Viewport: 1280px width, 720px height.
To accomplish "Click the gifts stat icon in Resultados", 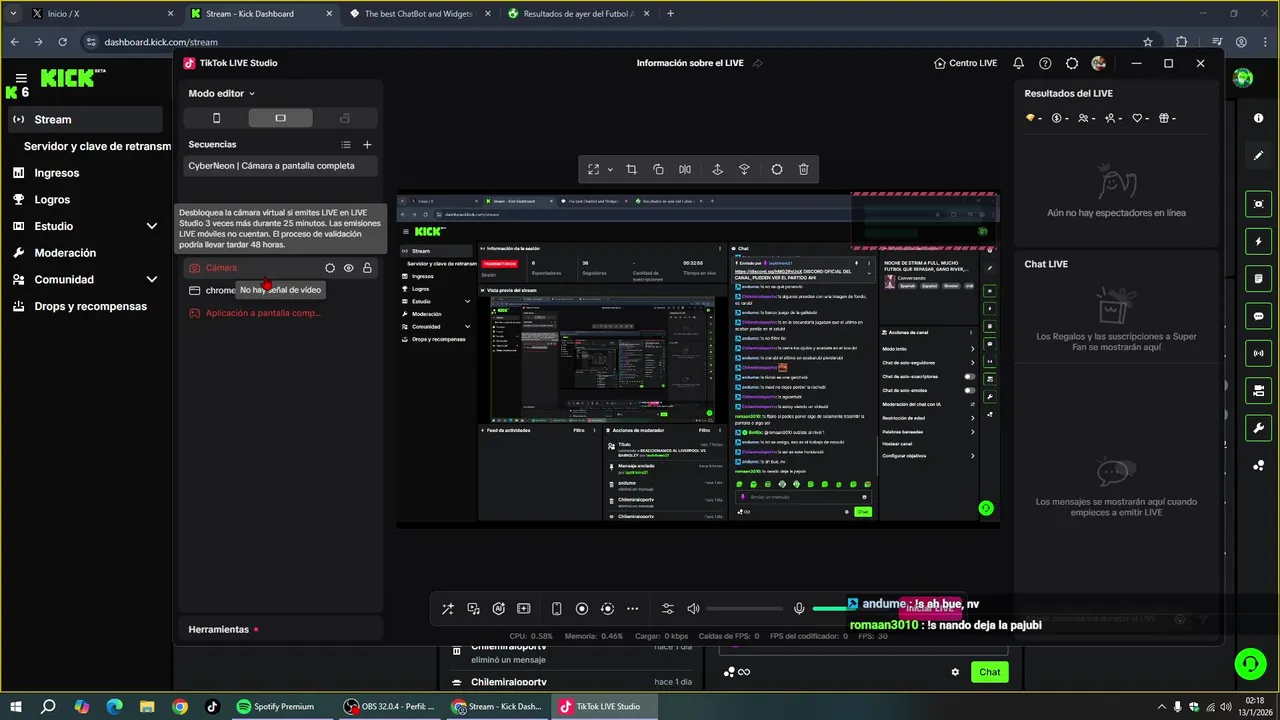I will pos(1167,118).
